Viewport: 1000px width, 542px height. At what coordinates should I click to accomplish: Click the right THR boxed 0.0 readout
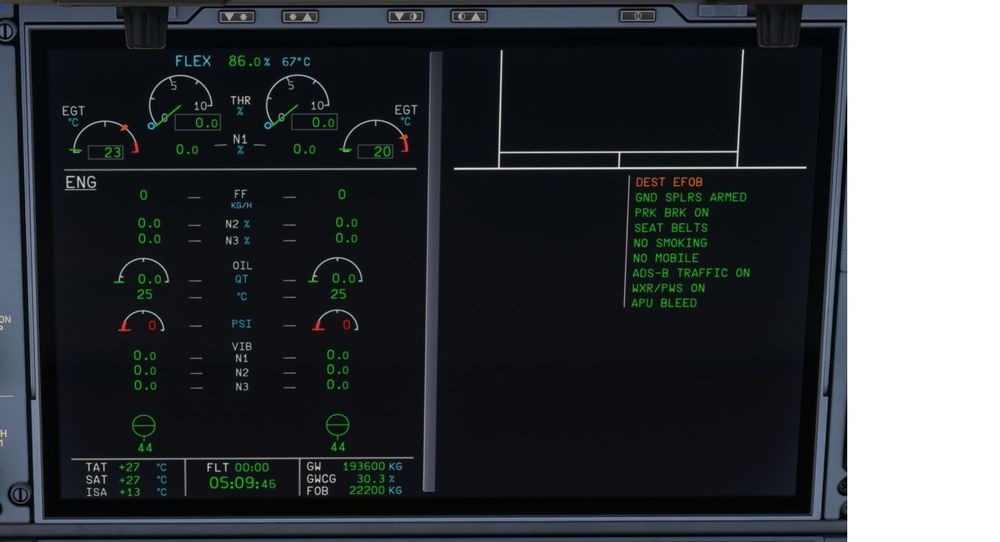click(314, 122)
